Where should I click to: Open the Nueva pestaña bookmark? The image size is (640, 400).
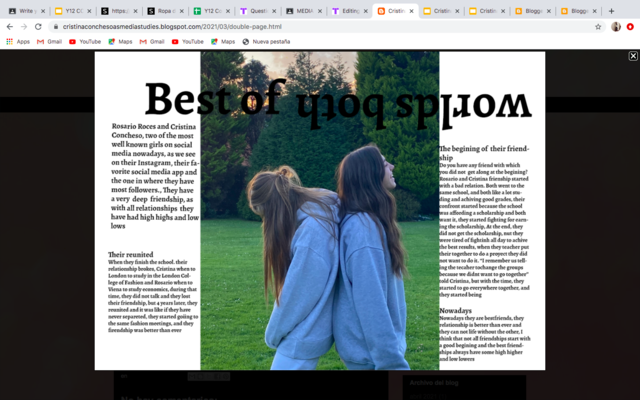266,42
